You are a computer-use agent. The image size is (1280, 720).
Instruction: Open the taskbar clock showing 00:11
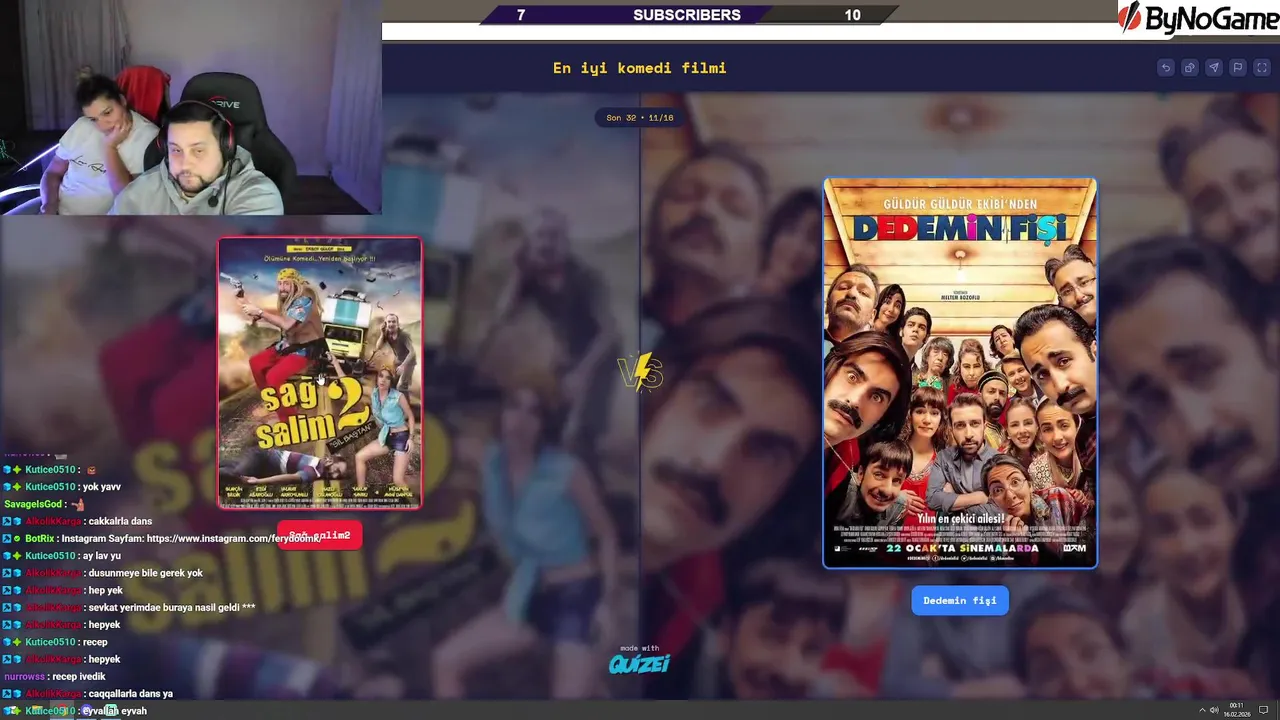(1237, 710)
